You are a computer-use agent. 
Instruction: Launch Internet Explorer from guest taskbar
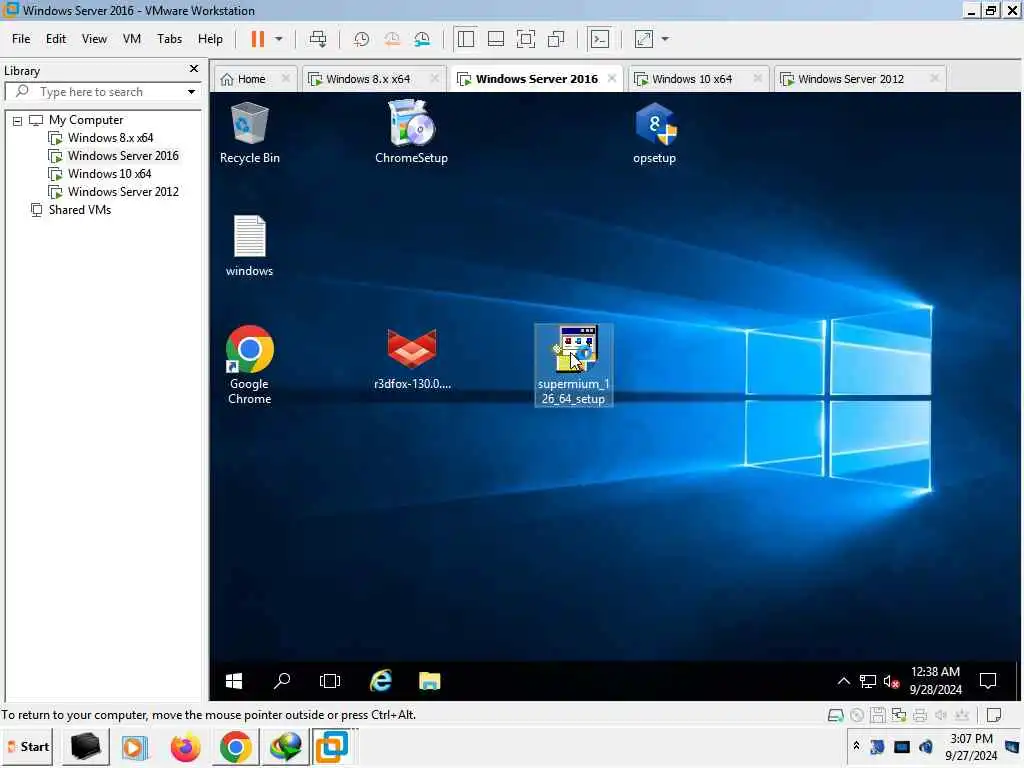coord(381,681)
